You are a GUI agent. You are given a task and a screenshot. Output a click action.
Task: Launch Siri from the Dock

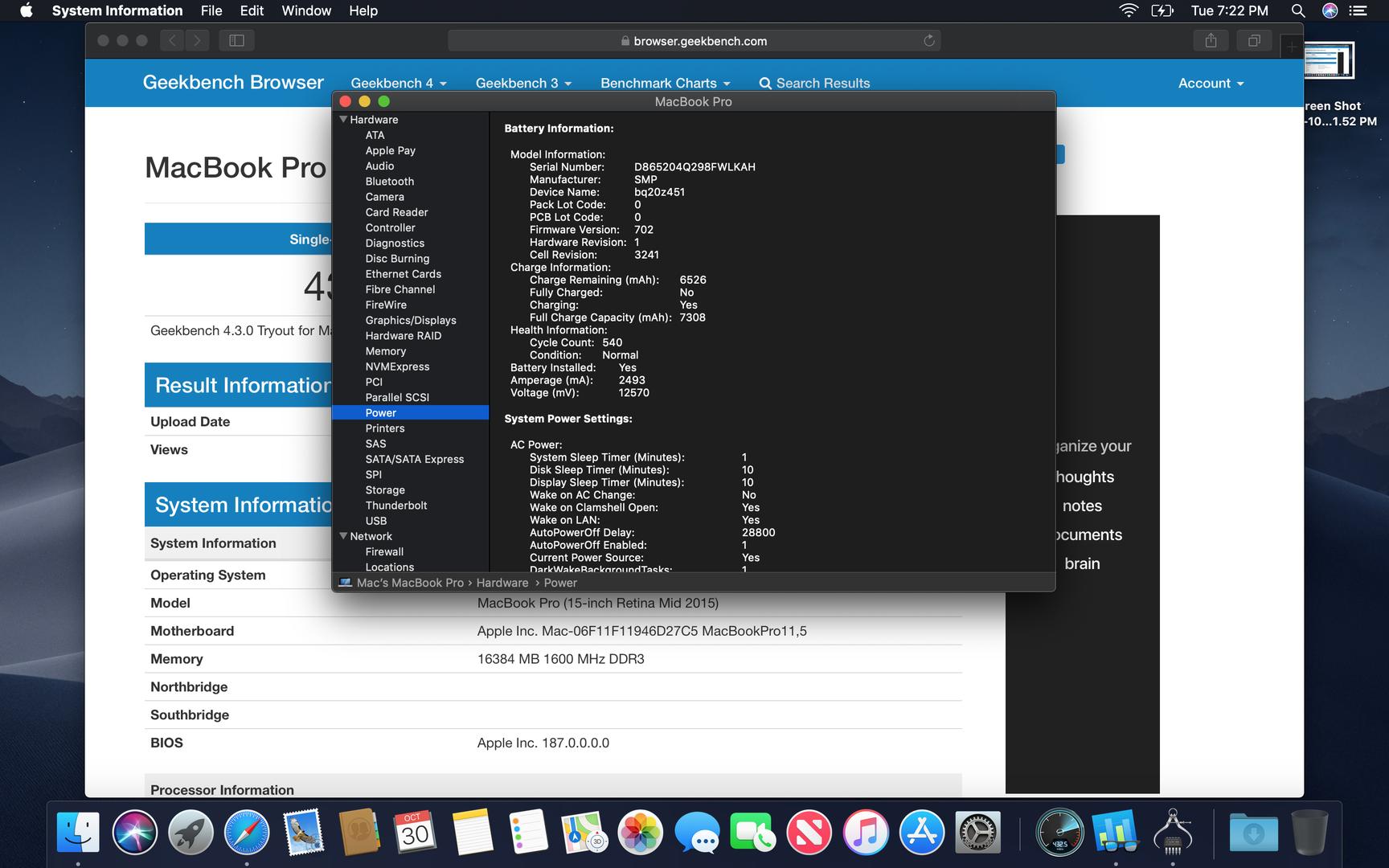(x=134, y=832)
